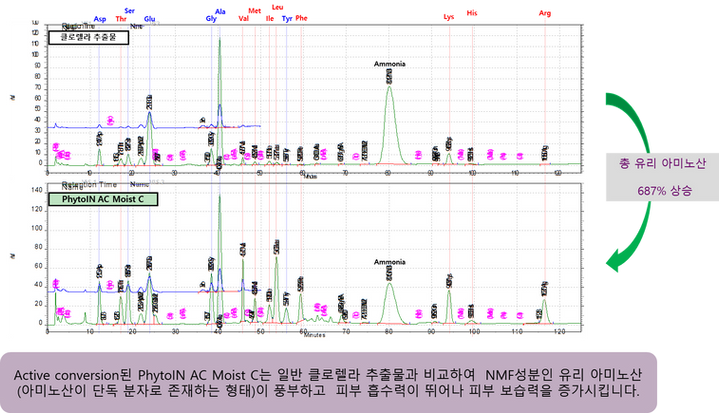
Task: Click the red Val label
Action: 243,18
